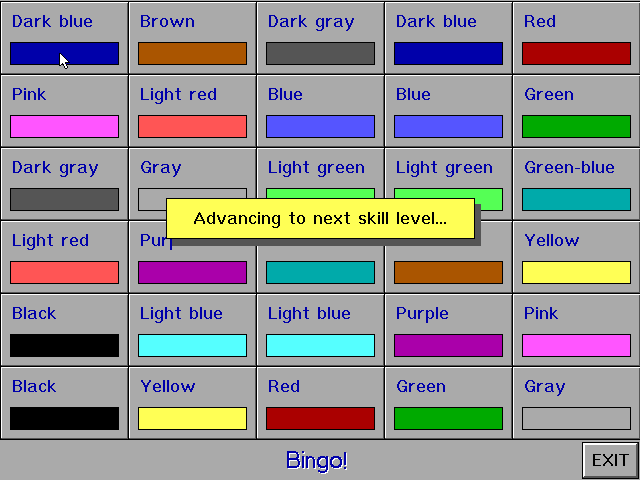The height and width of the screenshot is (480, 640).
Task: Choose the Yellow swatch between Black and Red
Action: [x=192, y=418]
